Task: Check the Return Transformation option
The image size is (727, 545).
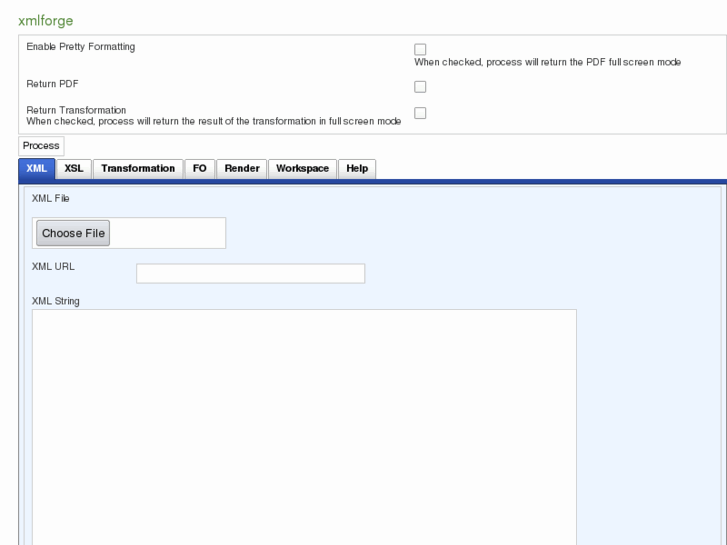Action: tap(420, 113)
